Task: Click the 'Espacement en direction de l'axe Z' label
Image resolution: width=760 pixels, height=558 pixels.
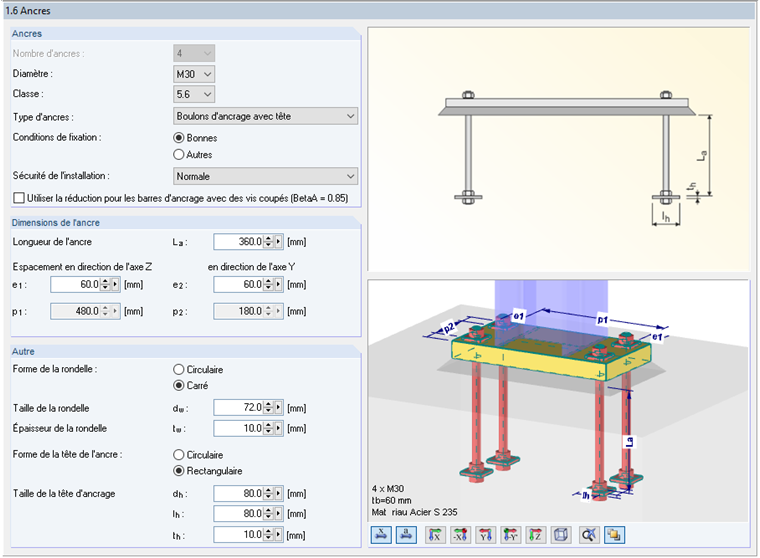Action: (x=82, y=267)
